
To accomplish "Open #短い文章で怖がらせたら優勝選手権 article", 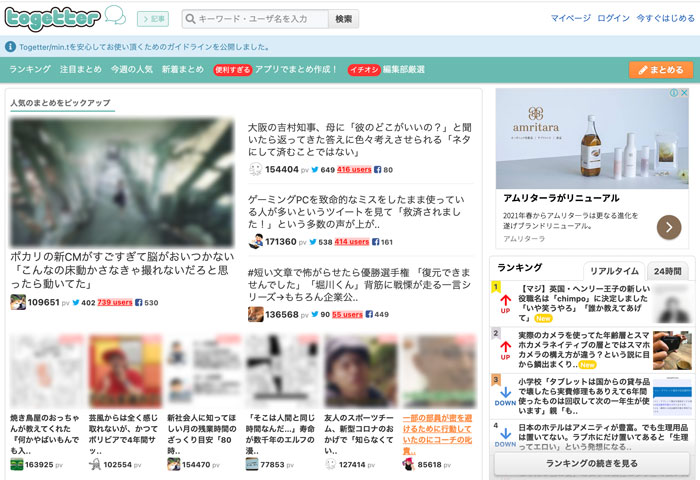I will click(359, 284).
